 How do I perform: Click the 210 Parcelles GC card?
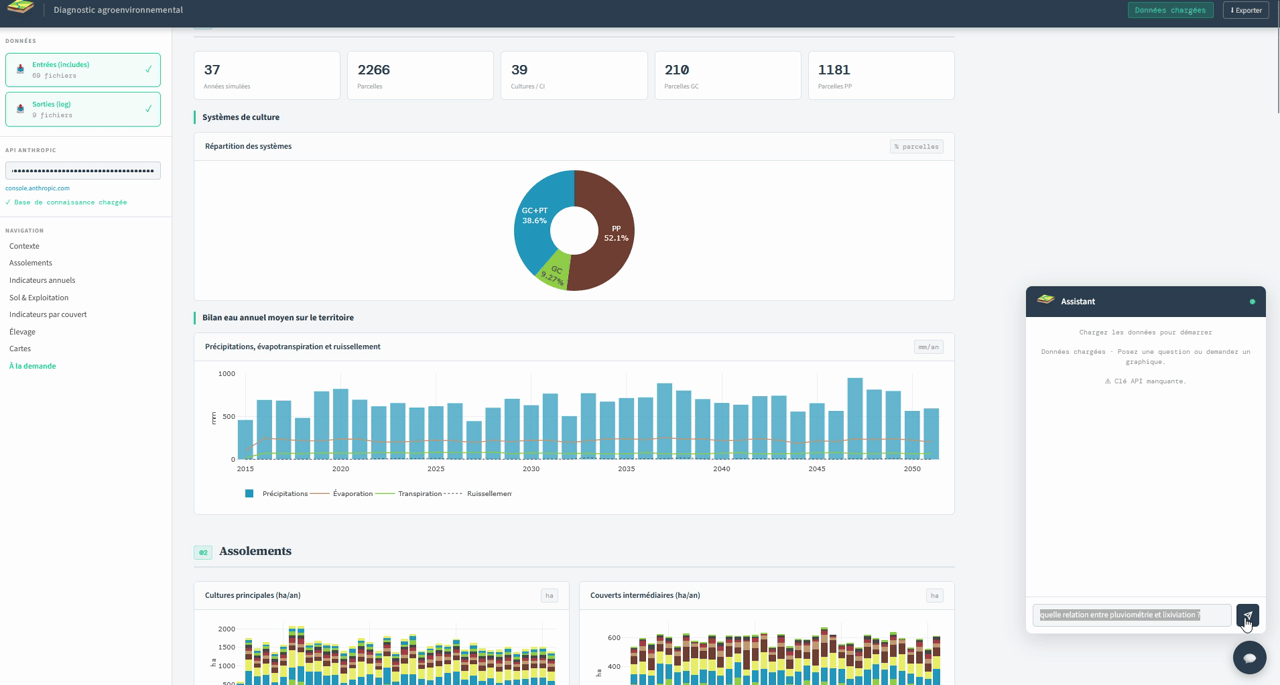(x=728, y=75)
